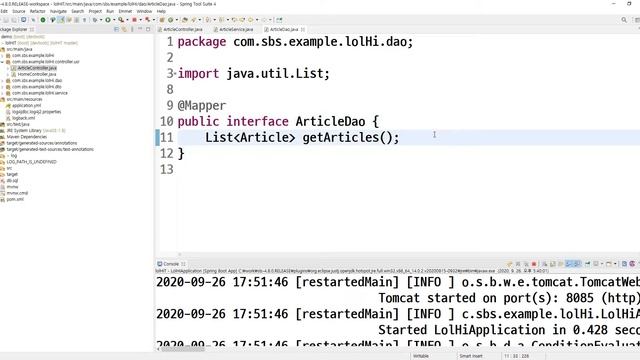Open the Source menu
The height and width of the screenshot is (360, 640).
18,11
